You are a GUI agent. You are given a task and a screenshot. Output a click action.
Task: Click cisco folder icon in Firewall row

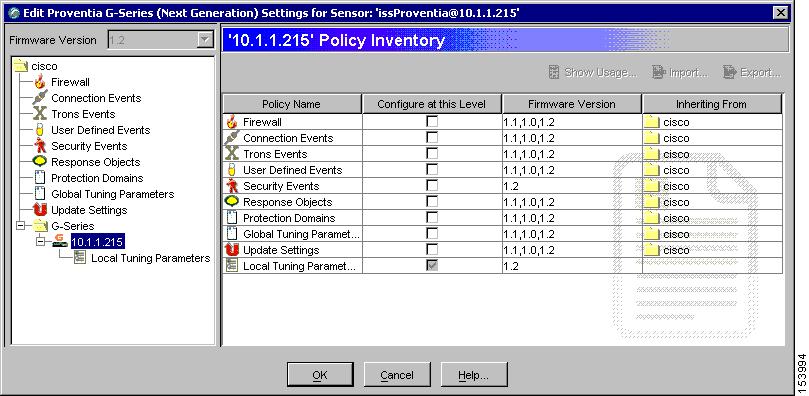tap(652, 122)
